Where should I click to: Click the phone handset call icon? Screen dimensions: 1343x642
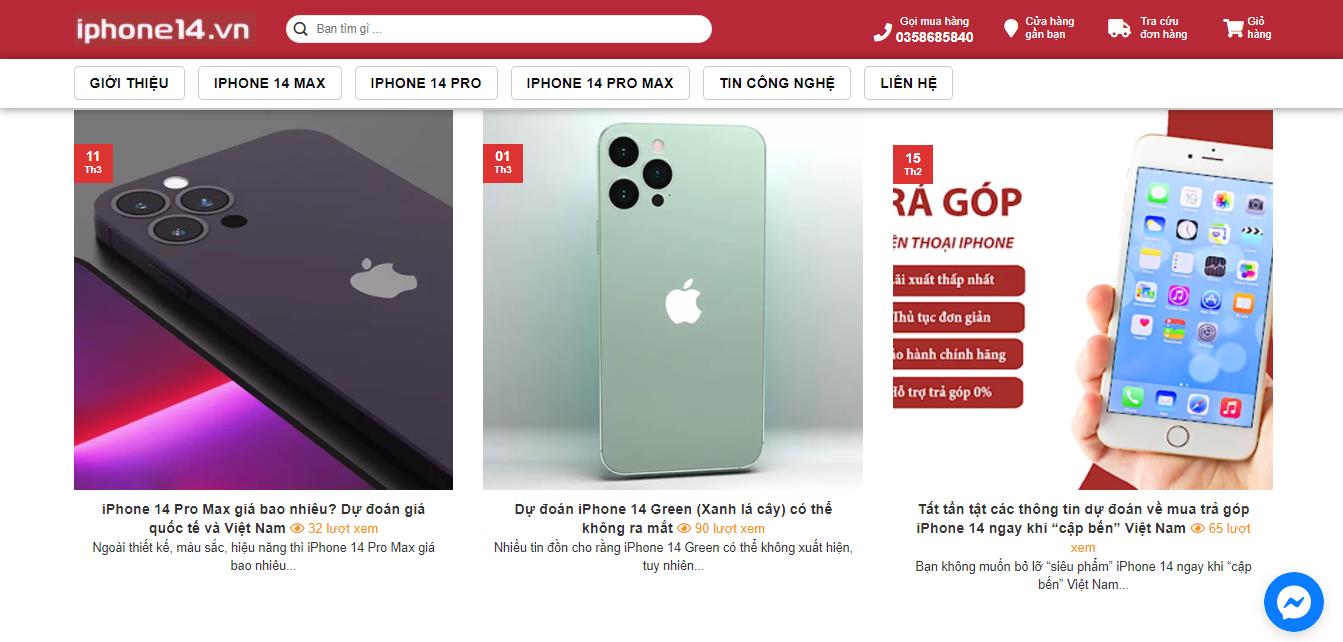point(882,32)
